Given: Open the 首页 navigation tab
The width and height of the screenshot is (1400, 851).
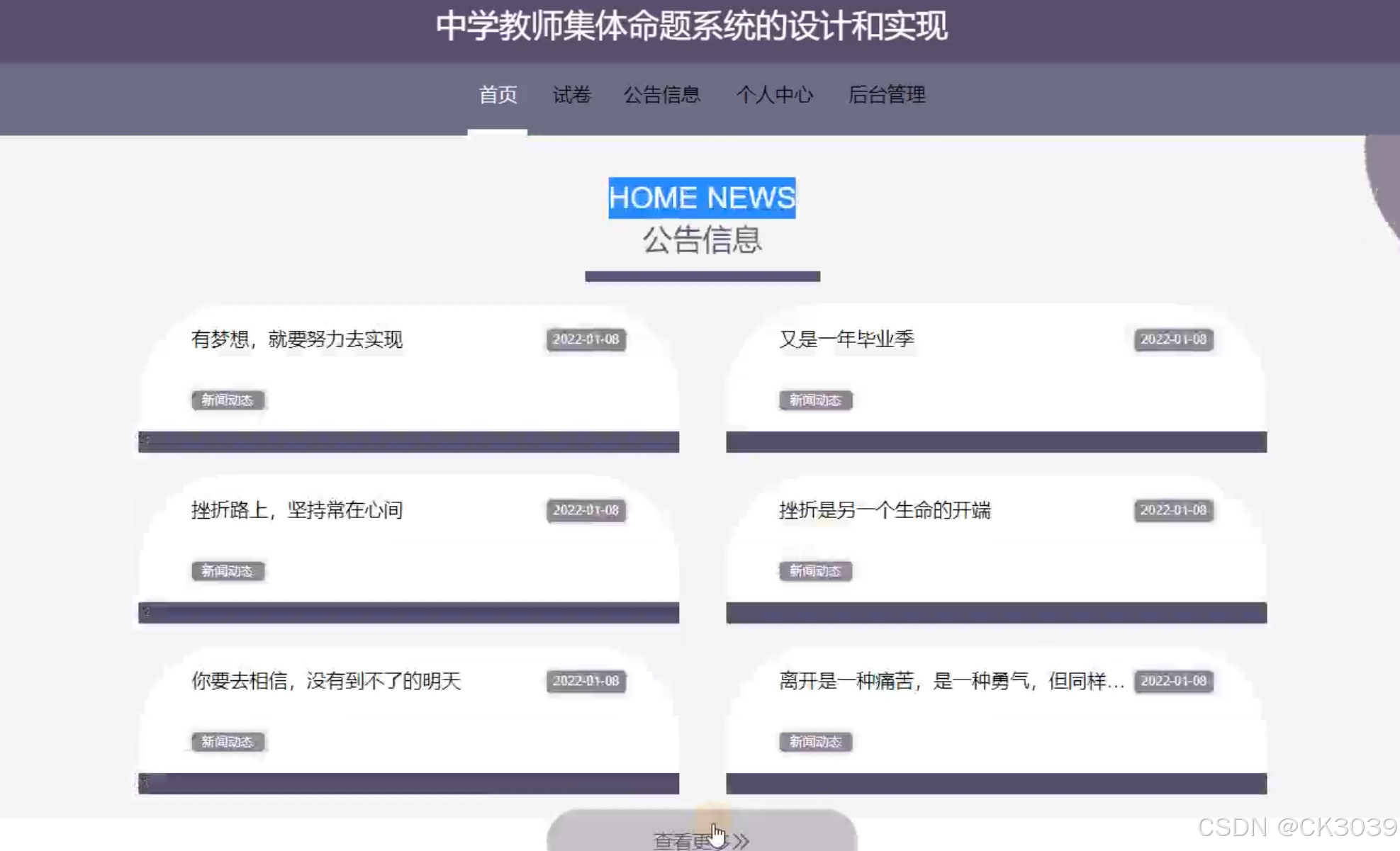Looking at the screenshot, I should click(x=498, y=95).
